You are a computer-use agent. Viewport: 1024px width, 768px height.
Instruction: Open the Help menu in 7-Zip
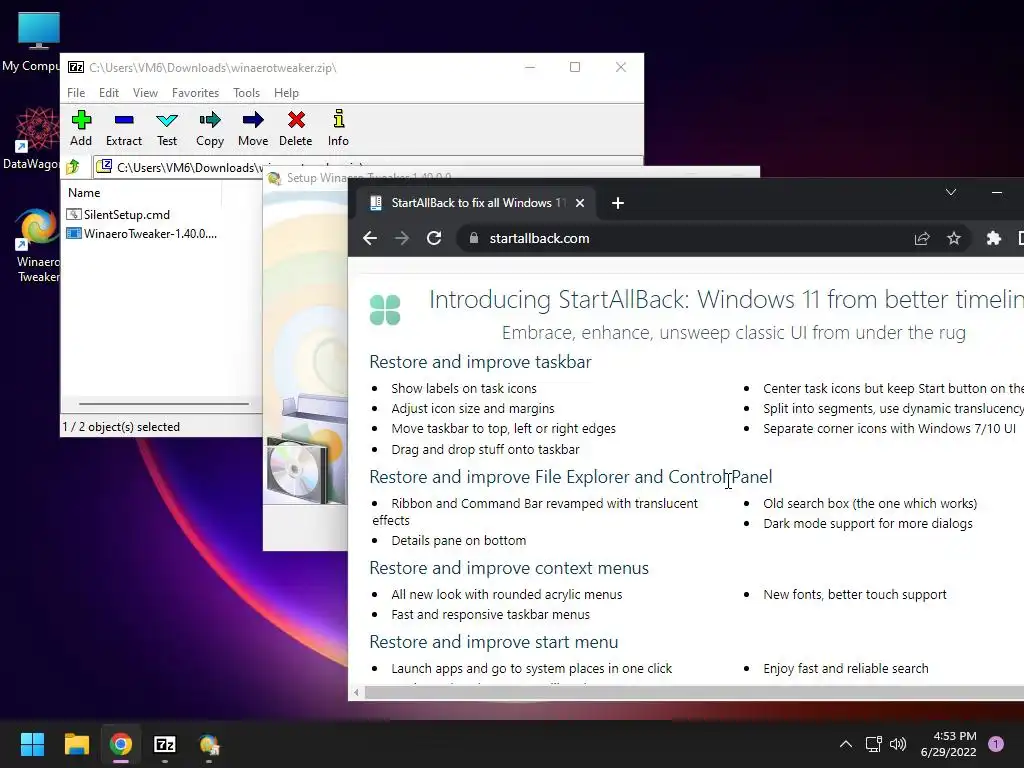tap(286, 93)
